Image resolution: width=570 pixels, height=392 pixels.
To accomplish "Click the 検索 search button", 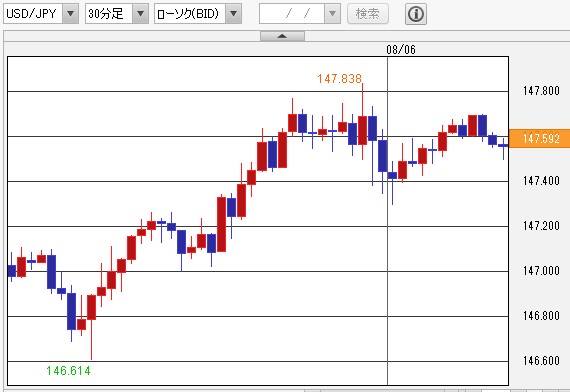I will click(368, 14).
